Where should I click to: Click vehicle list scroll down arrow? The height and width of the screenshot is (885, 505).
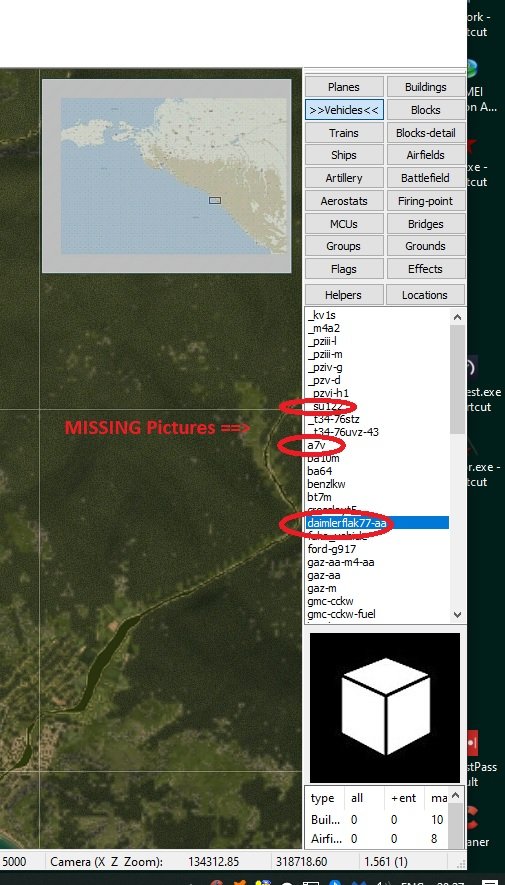[458, 615]
